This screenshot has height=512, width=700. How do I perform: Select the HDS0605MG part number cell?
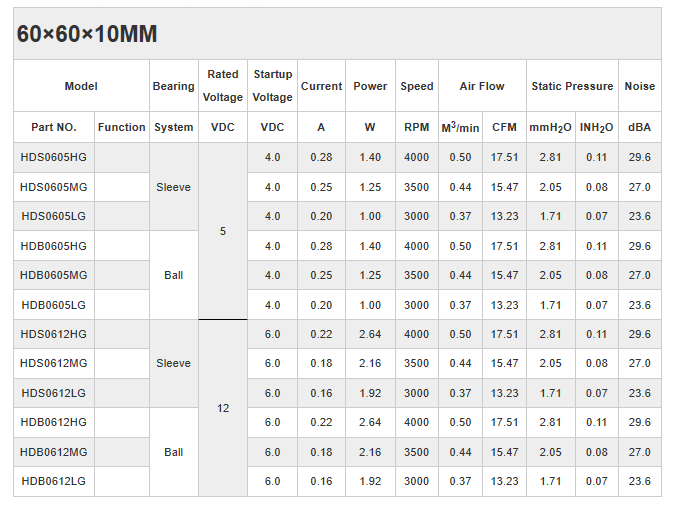(54, 187)
